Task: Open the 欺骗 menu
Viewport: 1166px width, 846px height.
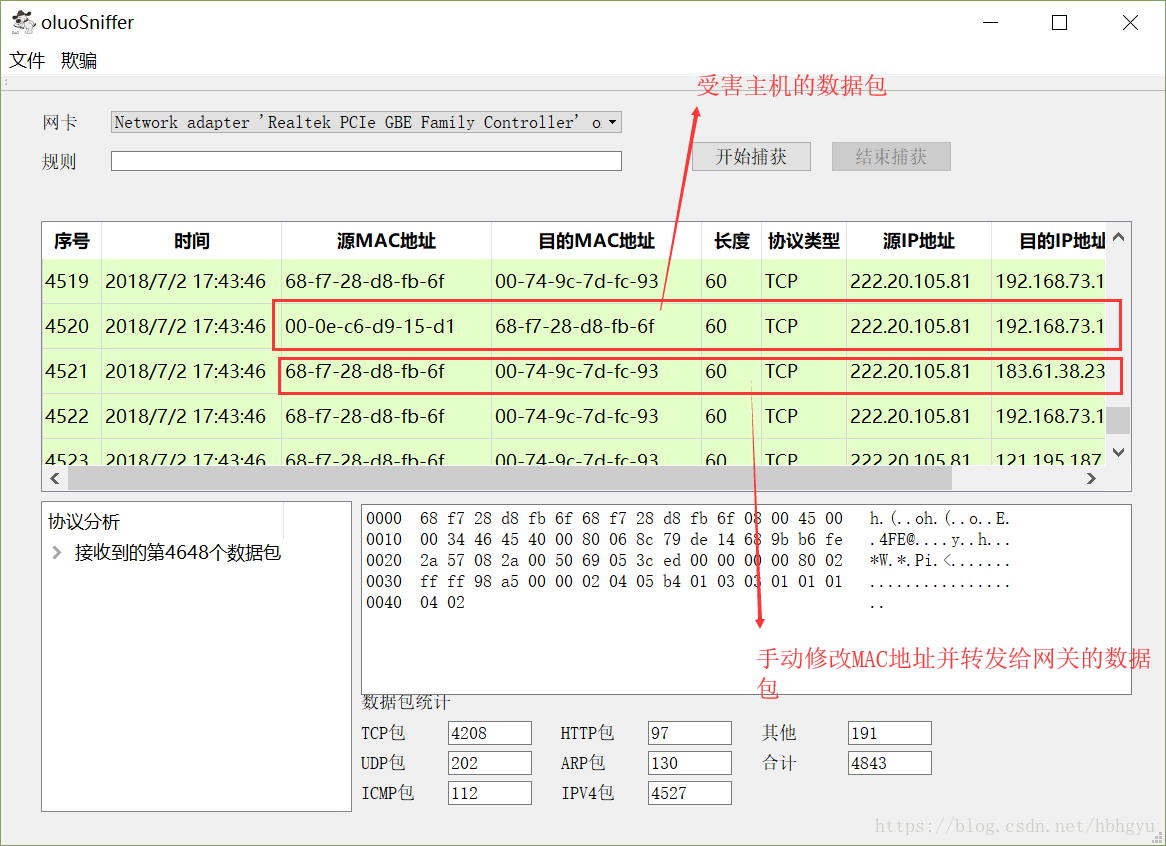Action: tap(79, 60)
